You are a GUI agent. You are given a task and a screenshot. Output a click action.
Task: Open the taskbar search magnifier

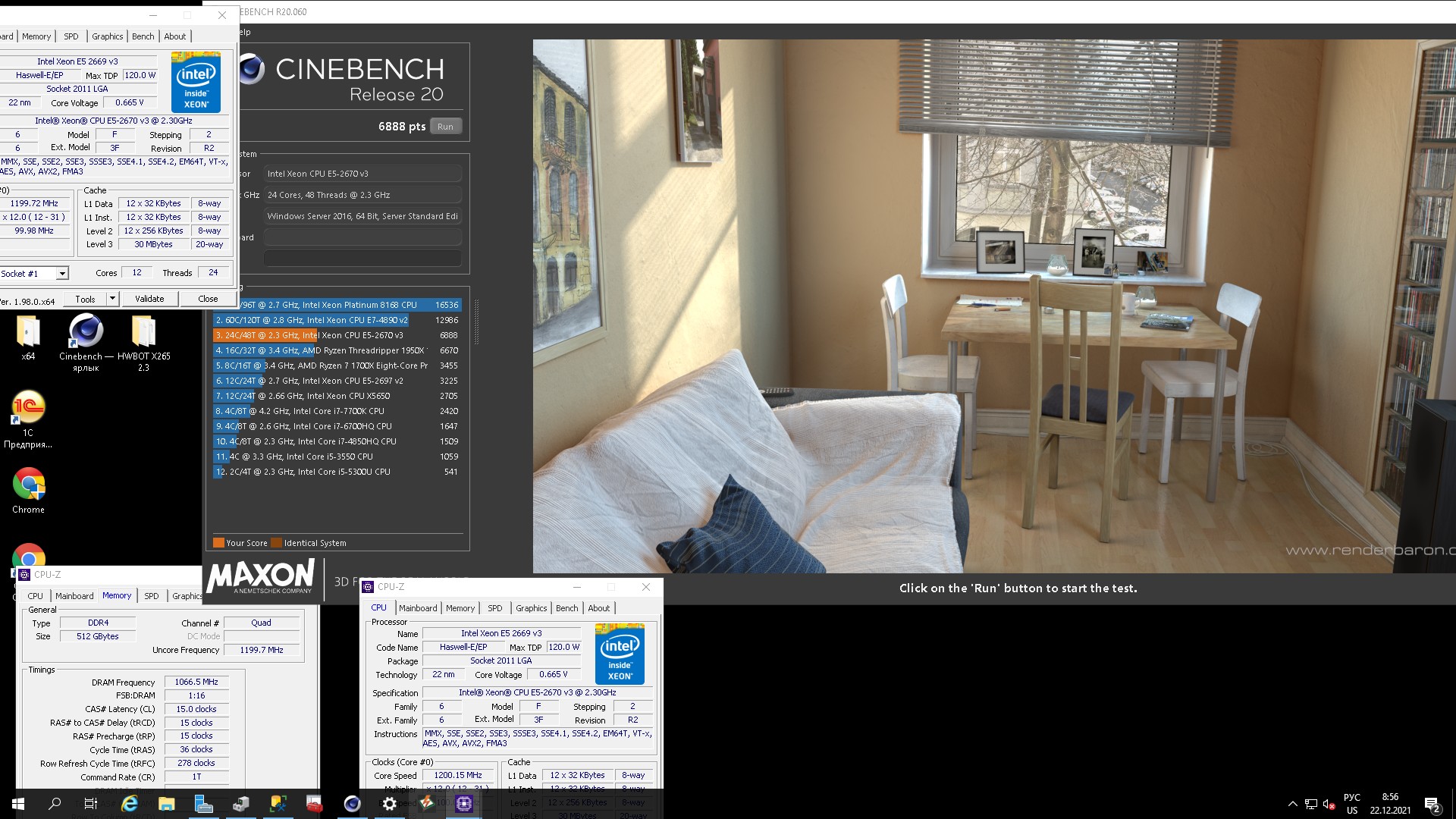[x=55, y=804]
